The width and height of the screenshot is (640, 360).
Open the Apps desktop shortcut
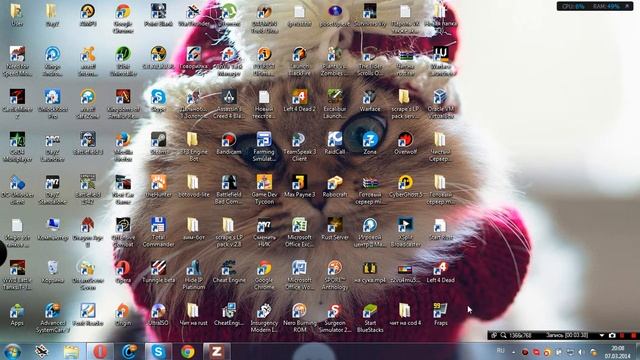pos(17,314)
